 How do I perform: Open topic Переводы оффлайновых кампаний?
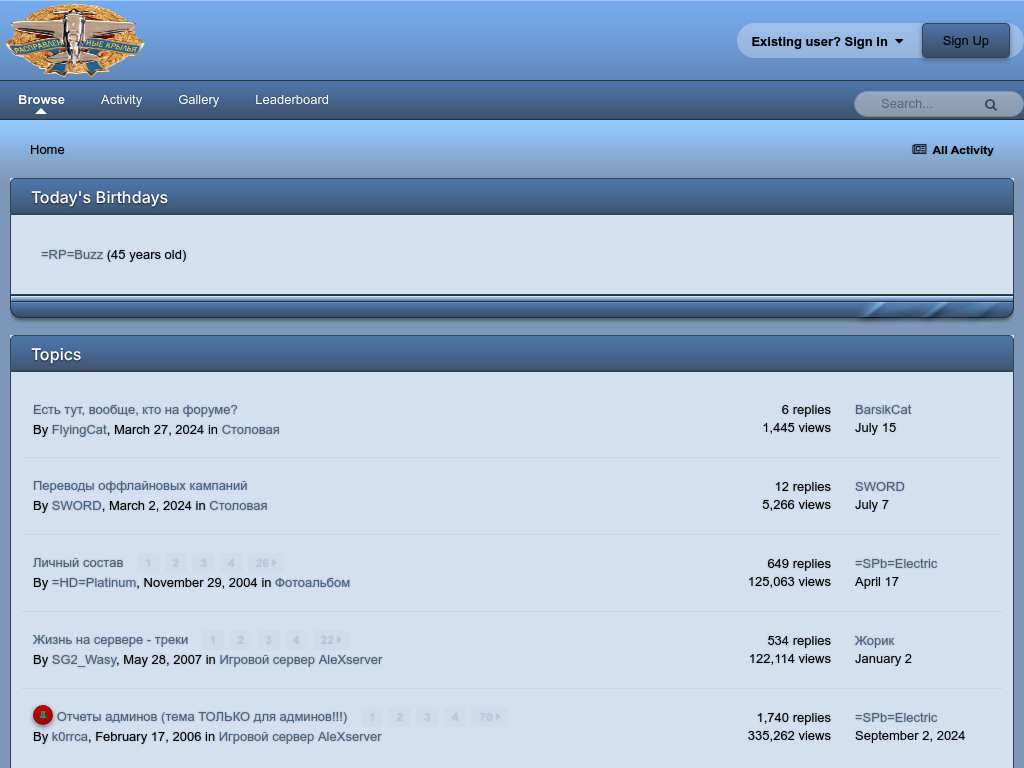pyautogui.click(x=140, y=486)
